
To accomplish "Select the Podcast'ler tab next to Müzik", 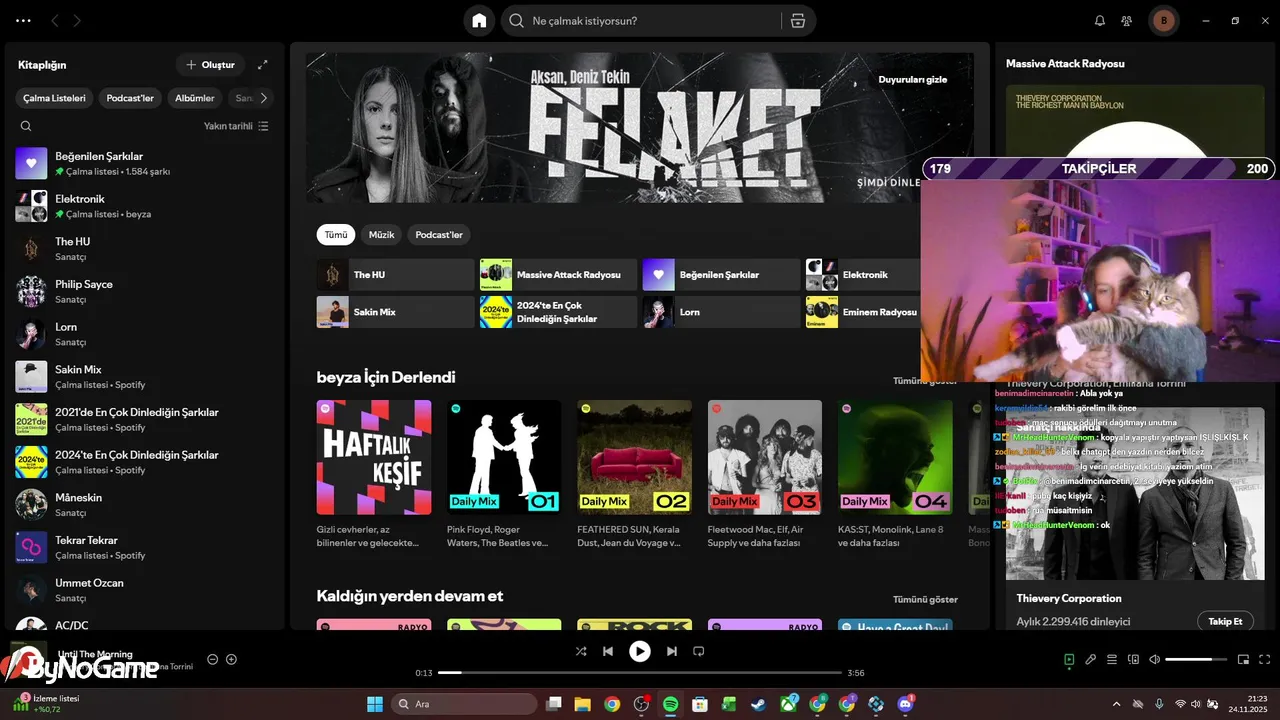I will [439, 235].
